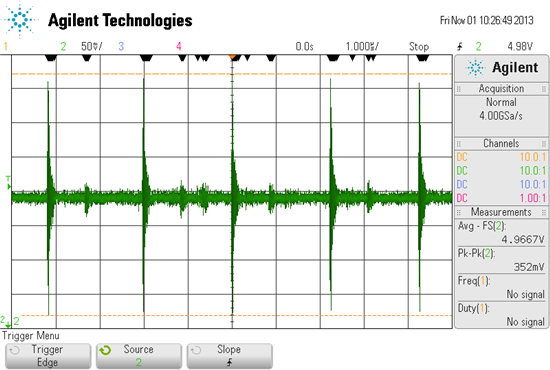The image size is (550, 370).
Task: Click the Slope rotary arrow icon
Action: 196,350
